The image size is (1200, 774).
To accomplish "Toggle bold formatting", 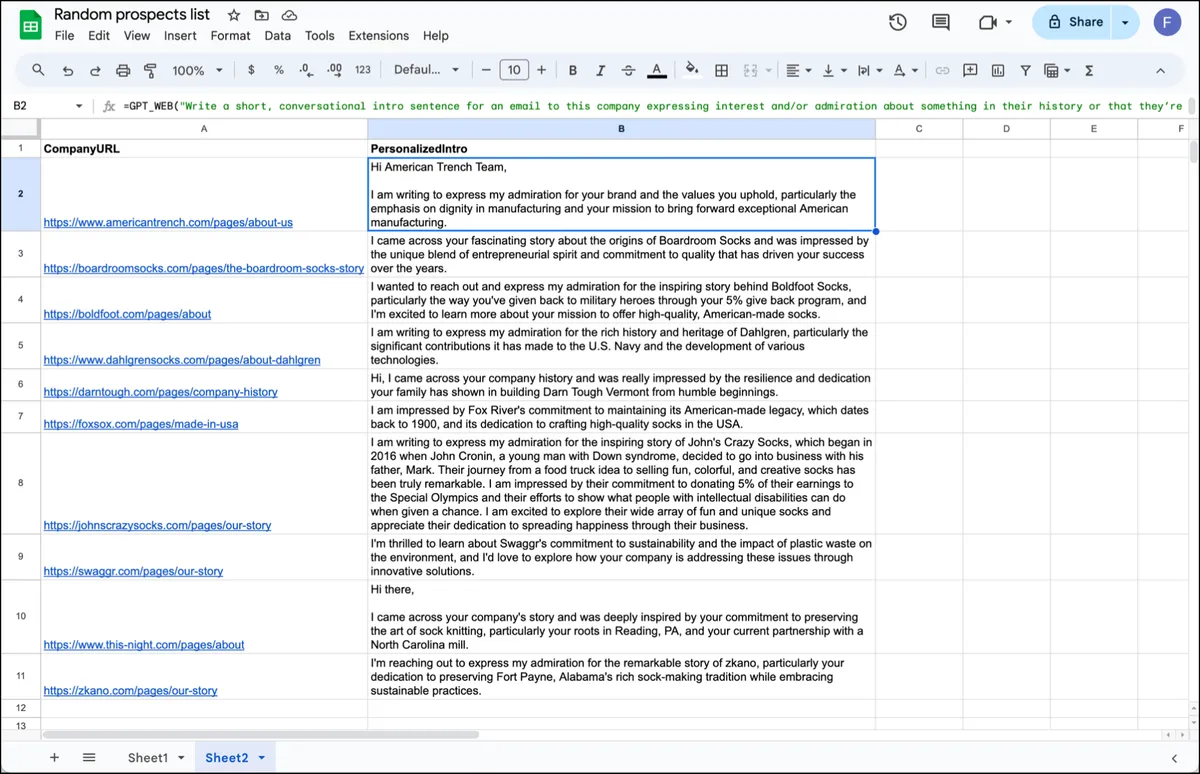I will coord(573,70).
